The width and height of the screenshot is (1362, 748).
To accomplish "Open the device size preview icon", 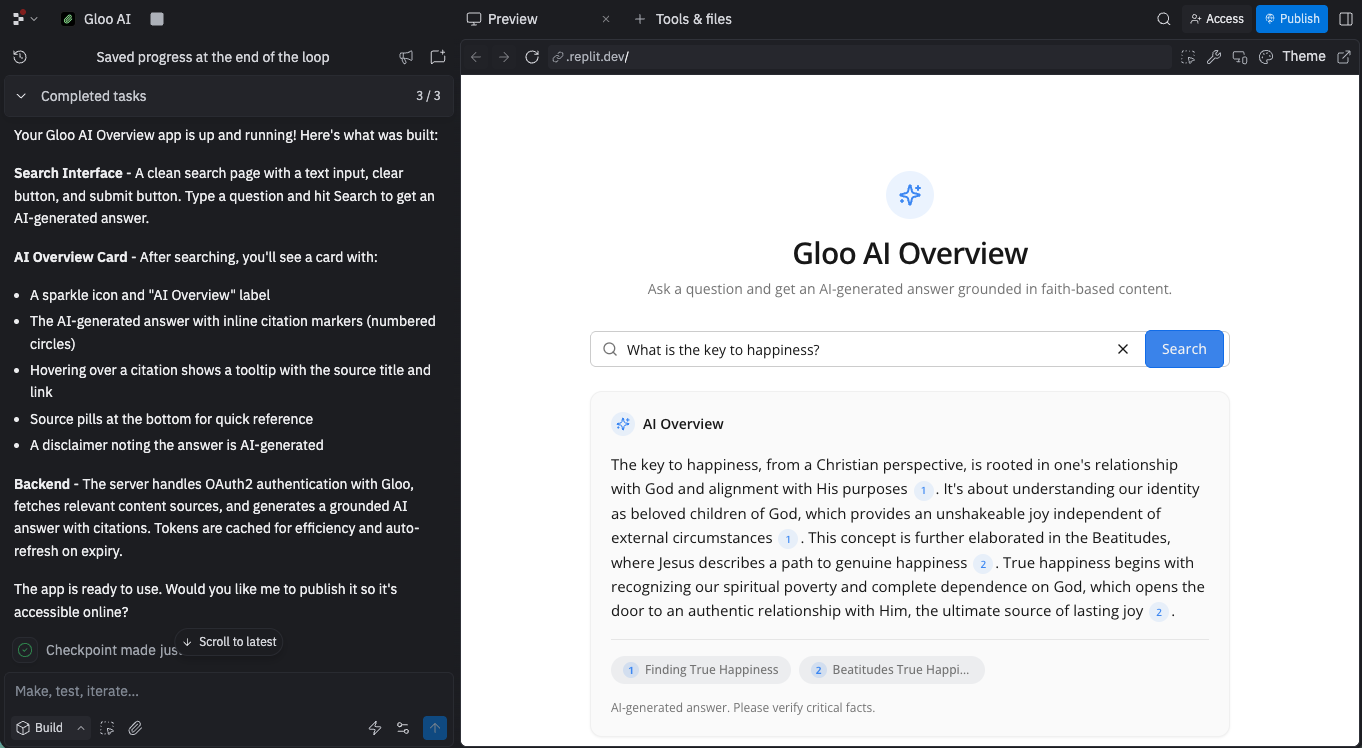I will coord(1240,57).
